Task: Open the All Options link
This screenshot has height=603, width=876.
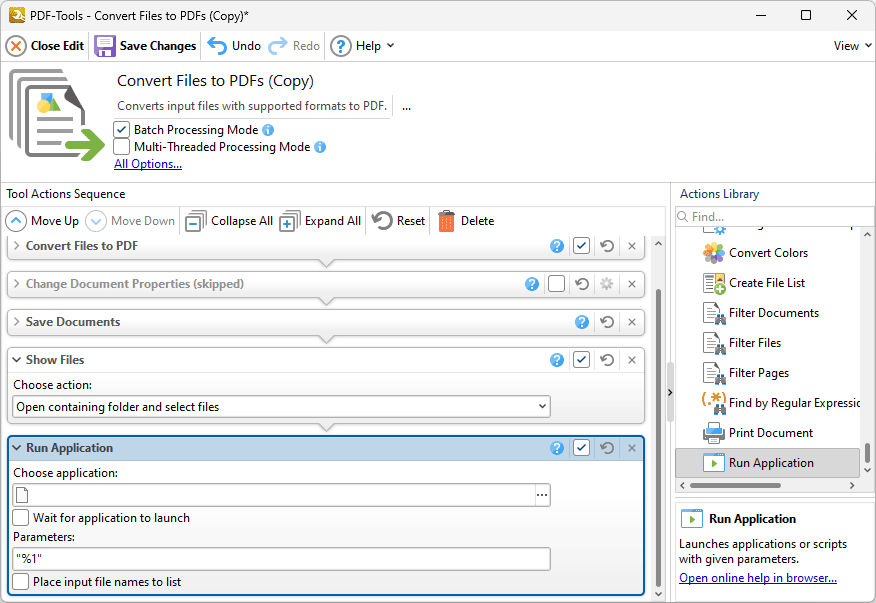Action: pos(148,164)
